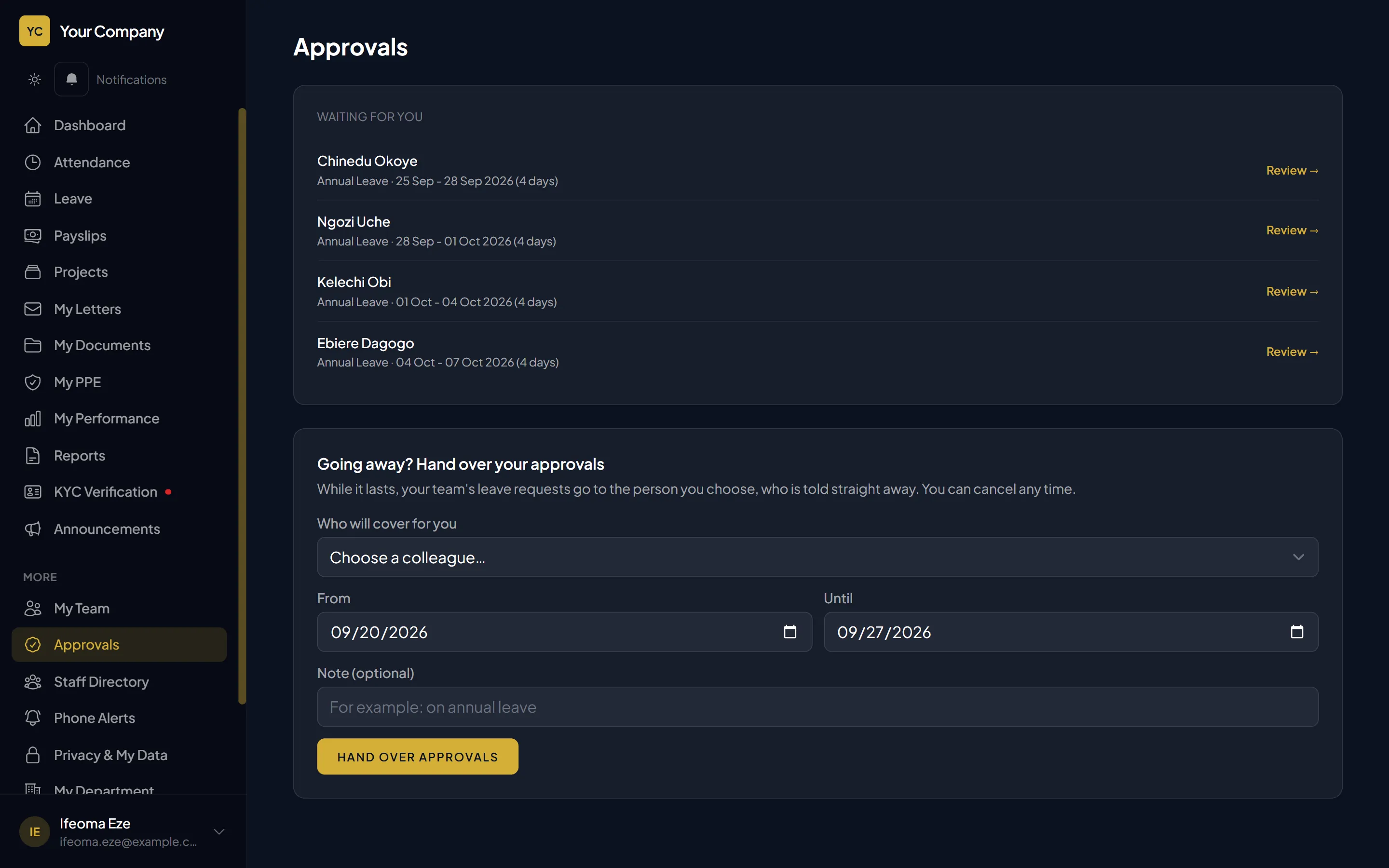Review Kelechi Obi's leave request
This screenshot has height=868, width=1389.
pyautogui.click(x=1292, y=292)
